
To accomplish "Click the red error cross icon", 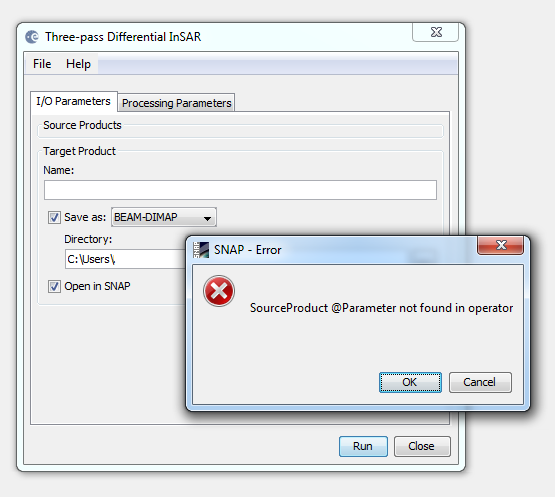I will tap(219, 291).
